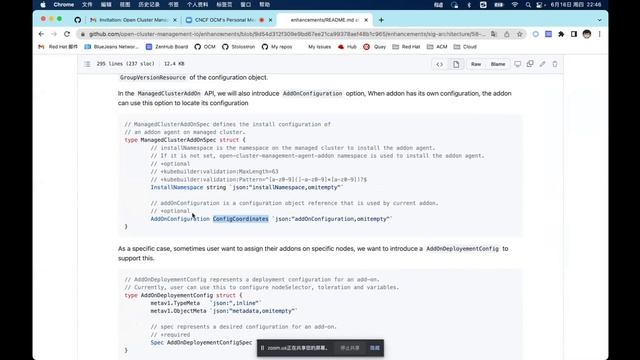Select the enhancements/README.md tab
This screenshot has width=640, height=360.
(323, 20)
